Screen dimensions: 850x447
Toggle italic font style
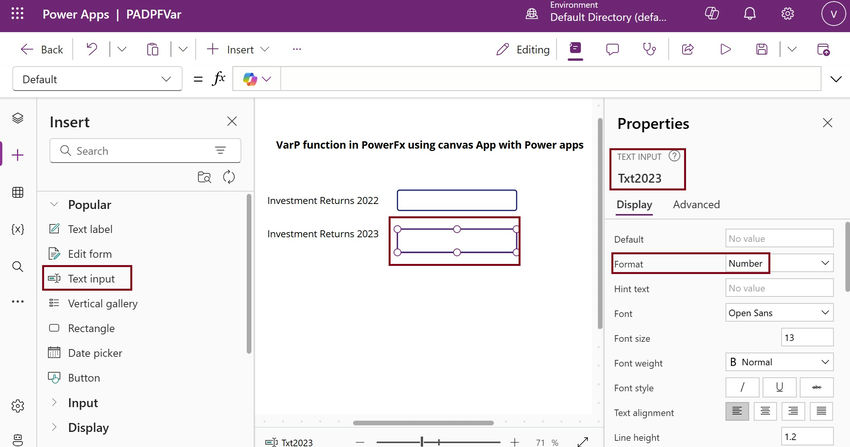742,387
